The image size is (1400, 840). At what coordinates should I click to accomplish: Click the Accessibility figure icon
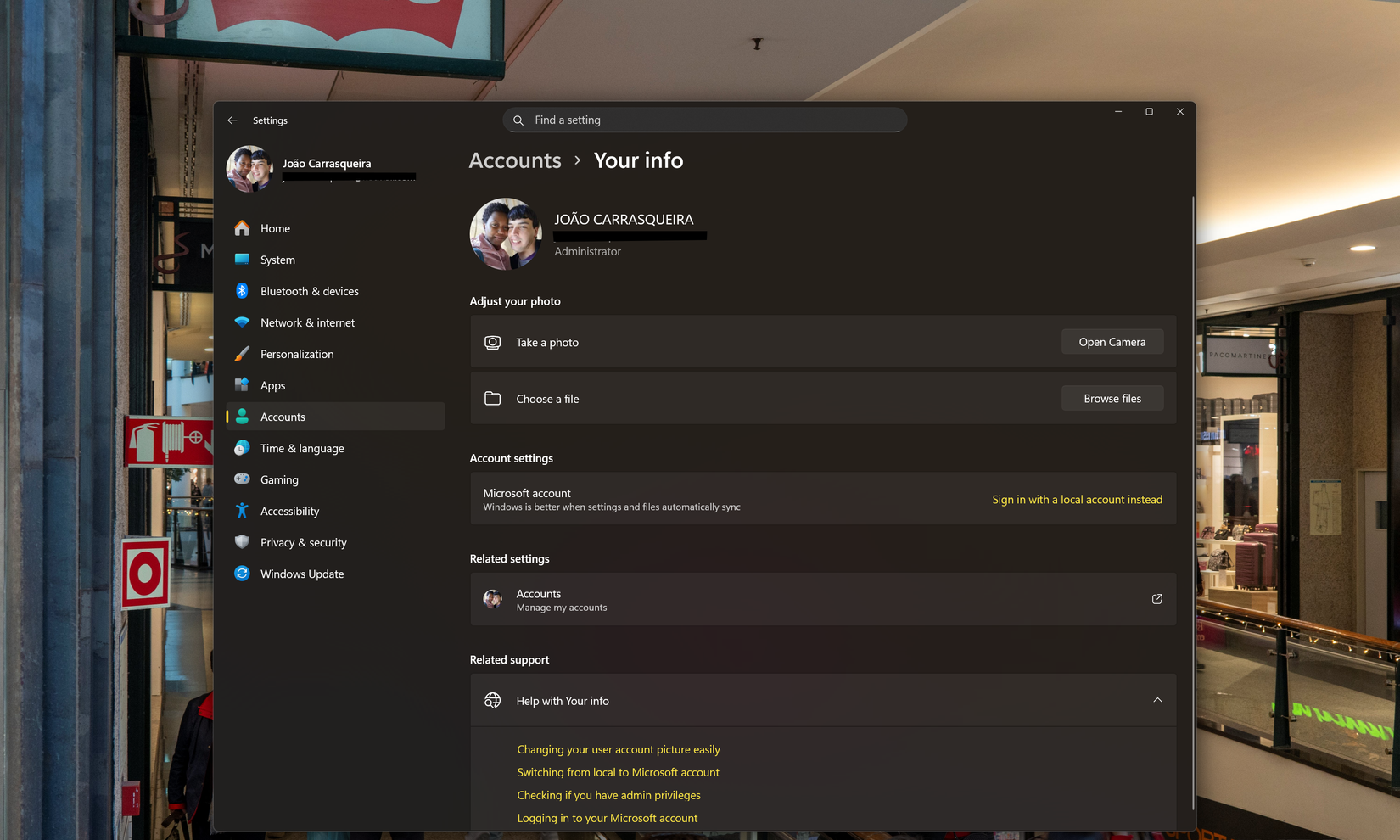[x=242, y=511]
